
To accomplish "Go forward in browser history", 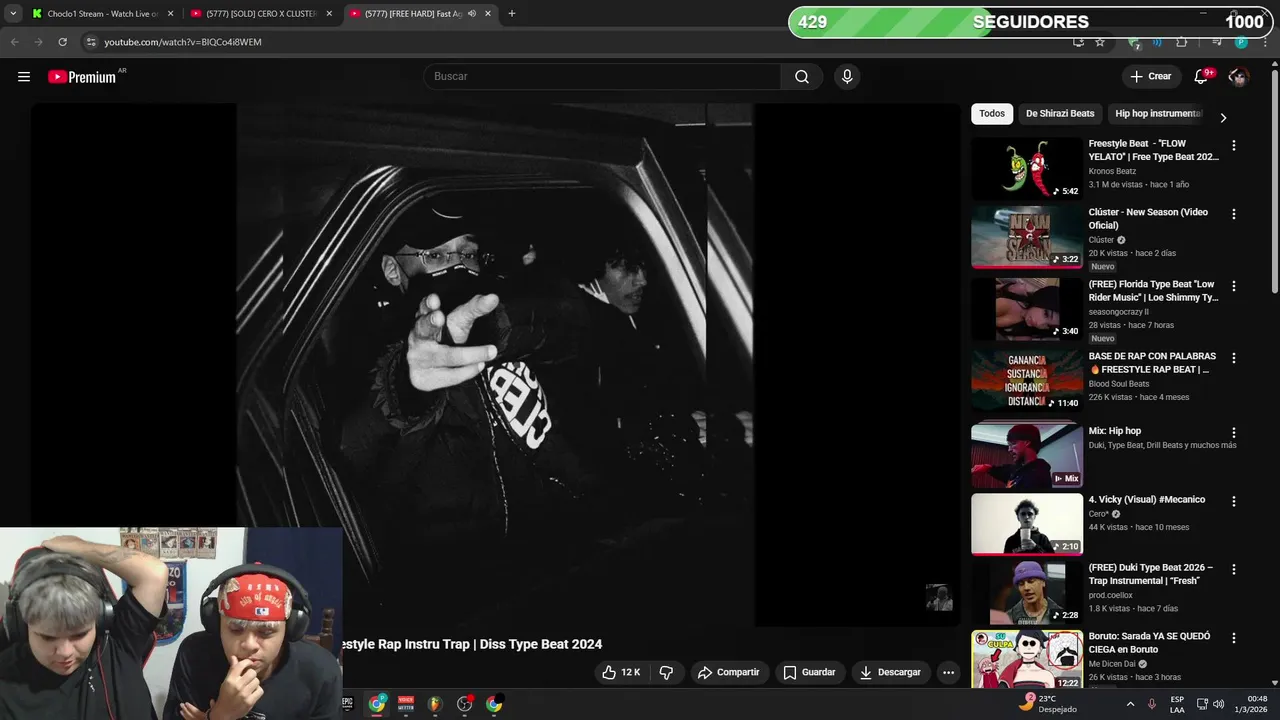I will click(38, 42).
